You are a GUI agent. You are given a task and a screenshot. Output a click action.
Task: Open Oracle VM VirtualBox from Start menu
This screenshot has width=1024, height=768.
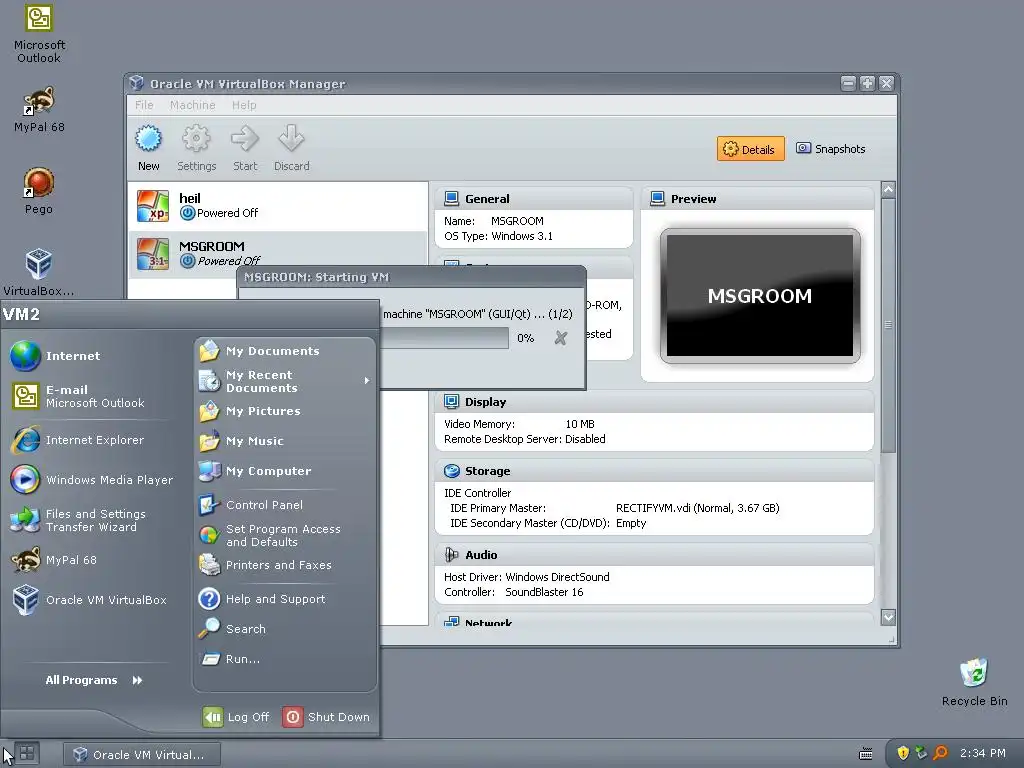coord(91,600)
